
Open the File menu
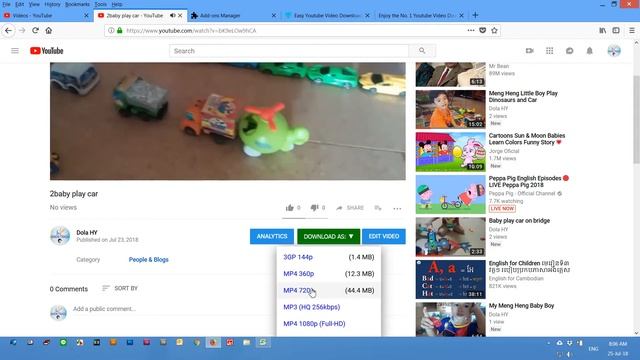pyautogui.click(x=7, y=4)
